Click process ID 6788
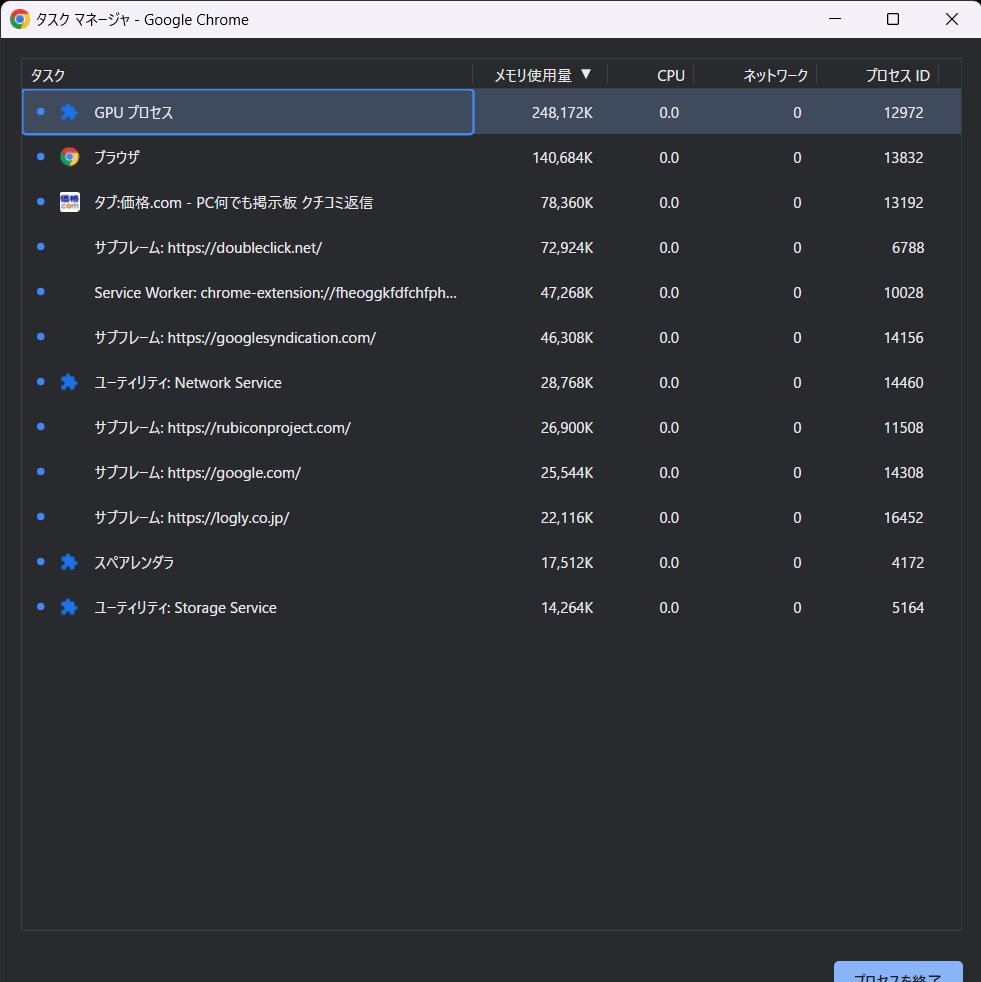This screenshot has height=982, width=981. click(x=908, y=248)
